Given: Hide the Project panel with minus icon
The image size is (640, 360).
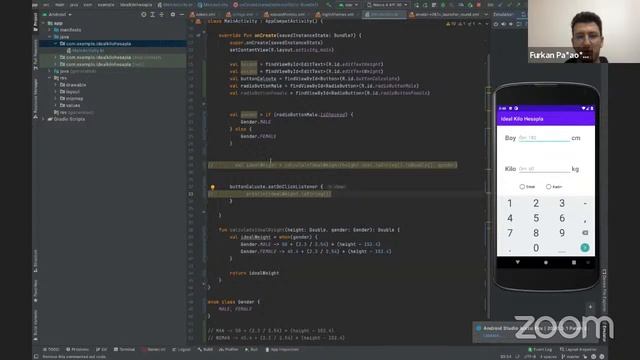Looking at the screenshot, I should pyautogui.click(x=182, y=14).
